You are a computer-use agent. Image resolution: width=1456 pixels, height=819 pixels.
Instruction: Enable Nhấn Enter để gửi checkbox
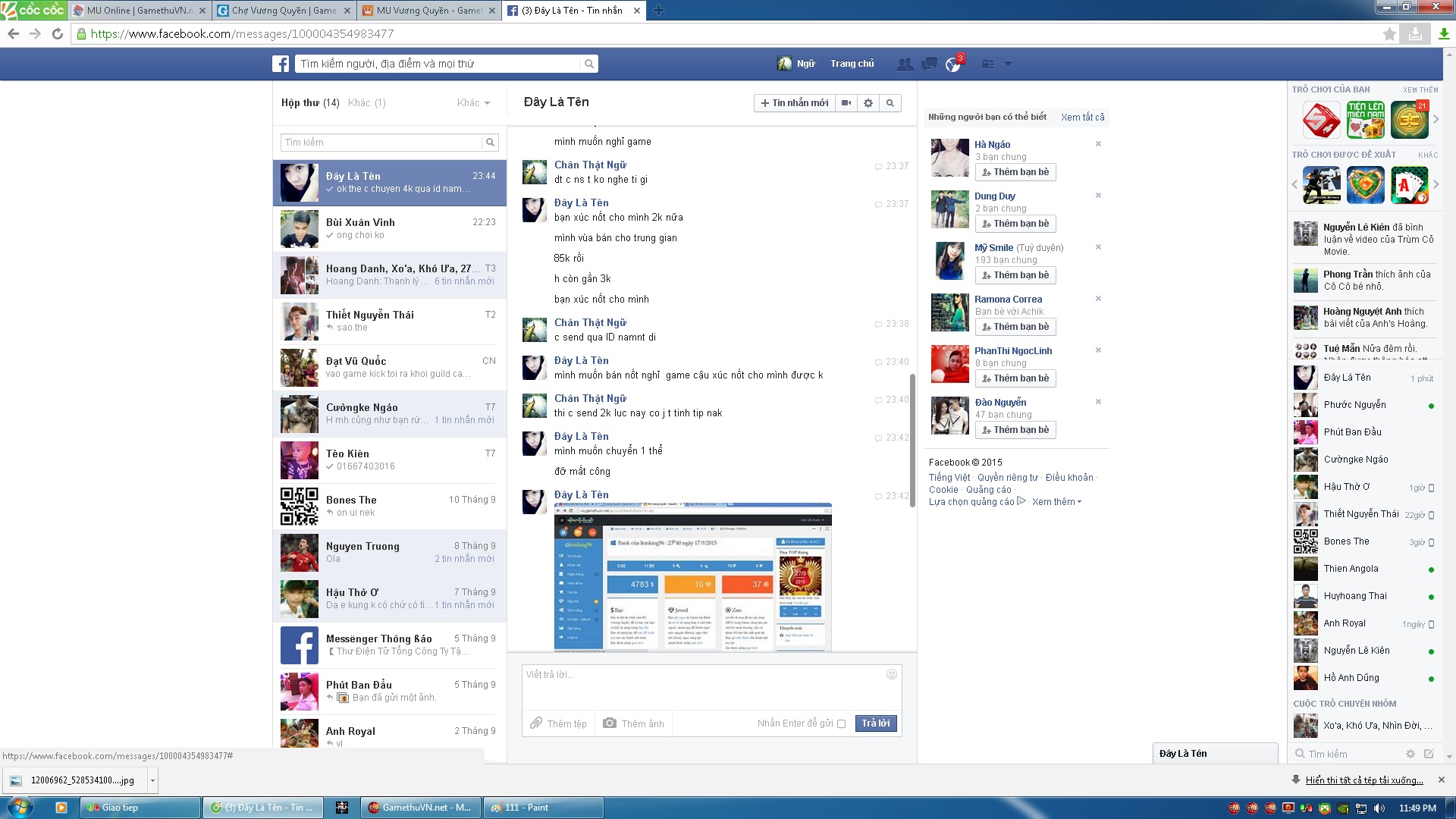[x=841, y=724]
